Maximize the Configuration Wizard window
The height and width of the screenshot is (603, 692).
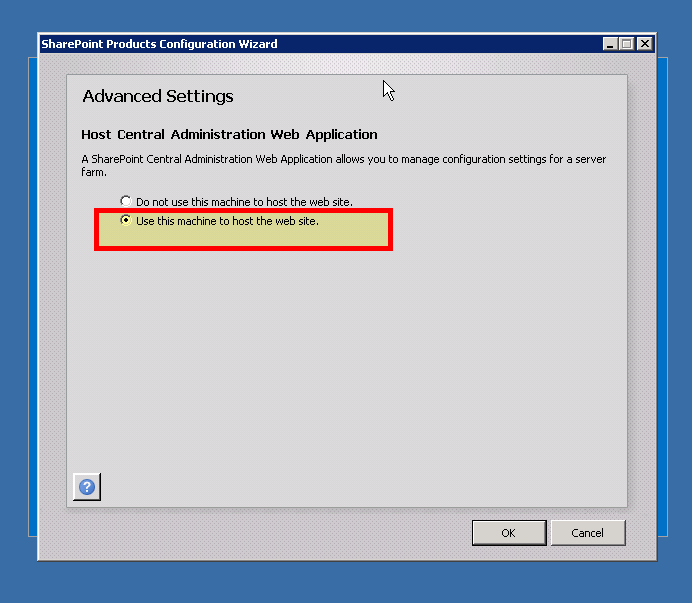(x=627, y=44)
